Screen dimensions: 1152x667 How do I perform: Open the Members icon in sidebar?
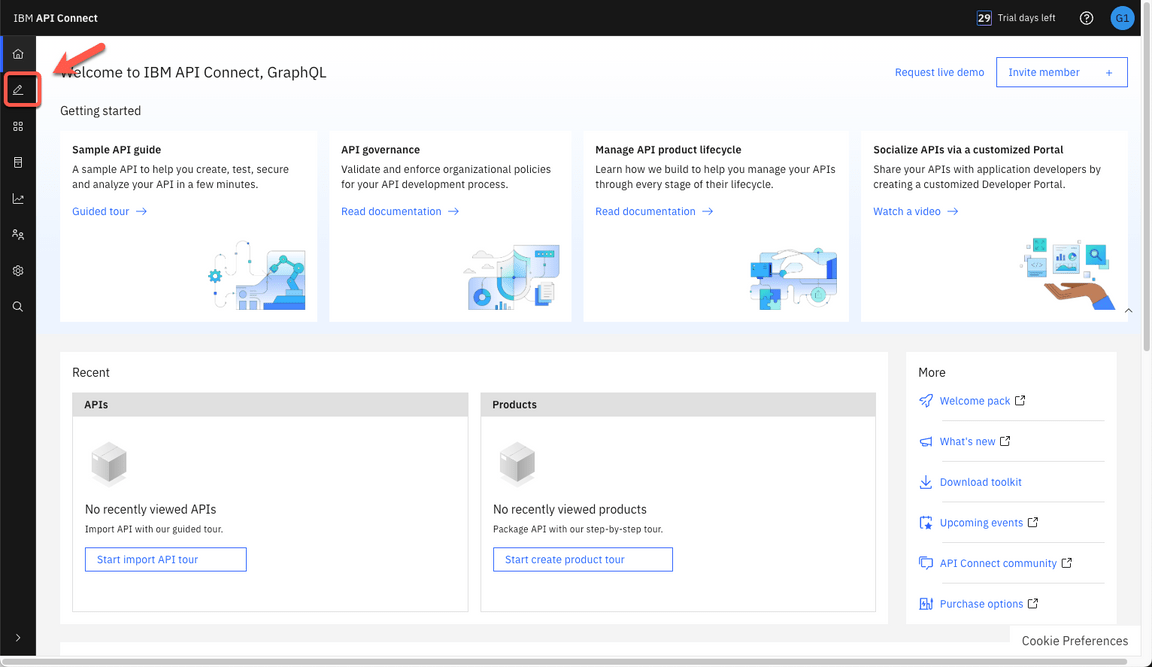tap(18, 234)
